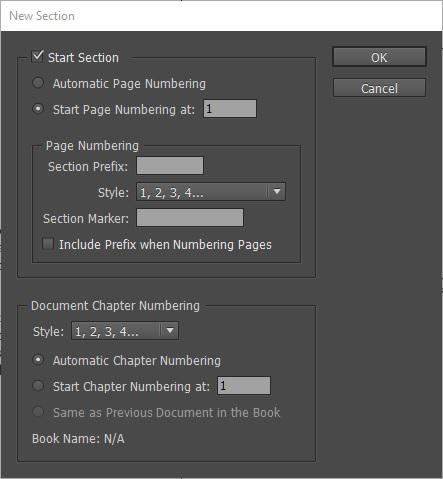Click the arrow on Page Numbering Style combo
The width and height of the screenshot is (443, 479).
coord(277,192)
